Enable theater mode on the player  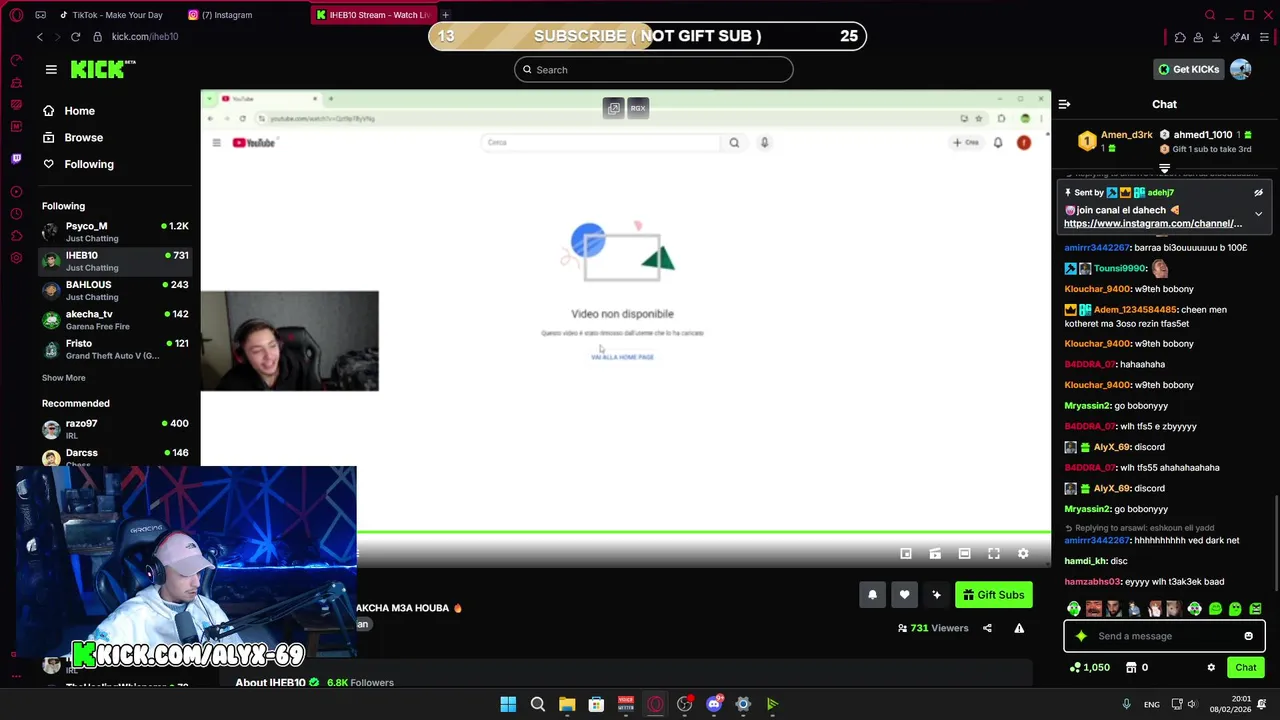pos(964,553)
